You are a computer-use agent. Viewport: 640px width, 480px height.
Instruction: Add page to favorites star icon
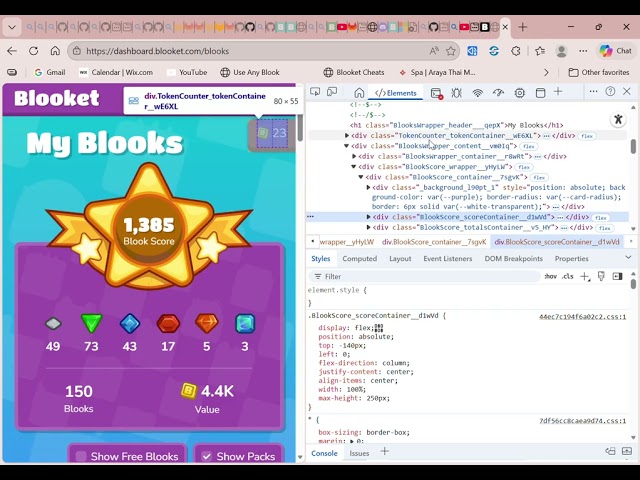click(451, 51)
